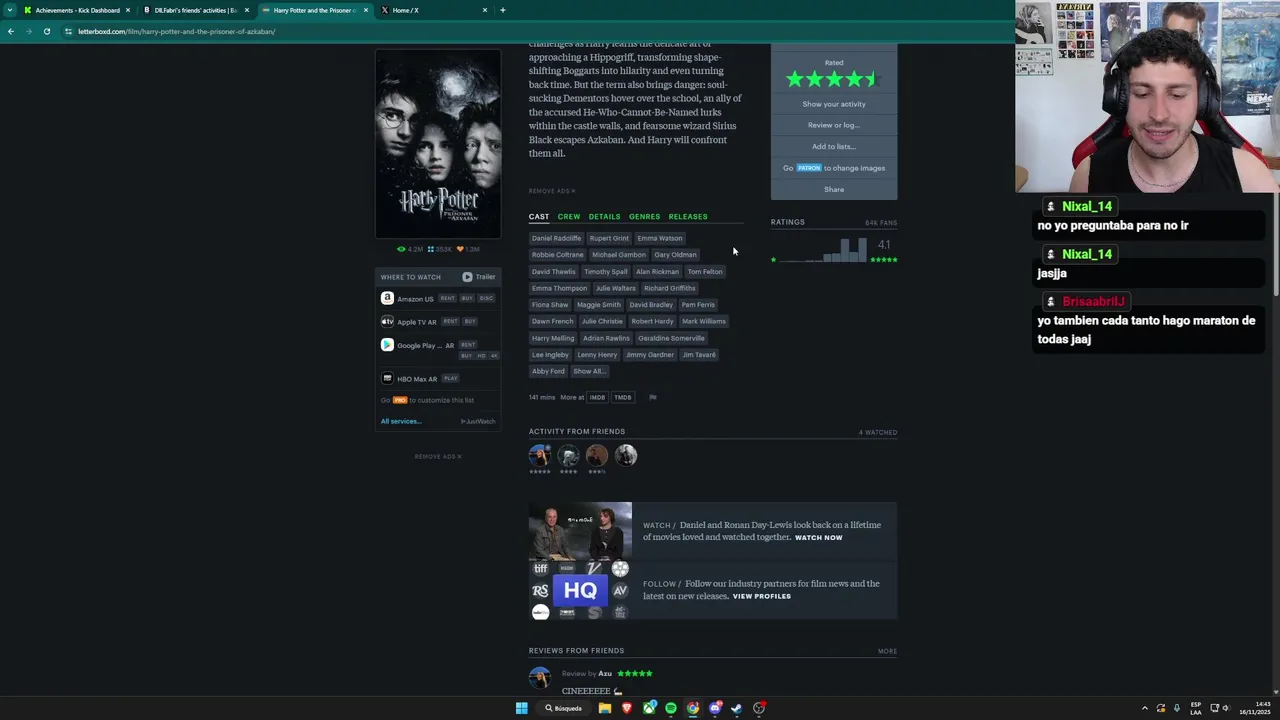Click the Amazon US service icon
This screenshot has width=1280, height=720.
click(x=387, y=298)
